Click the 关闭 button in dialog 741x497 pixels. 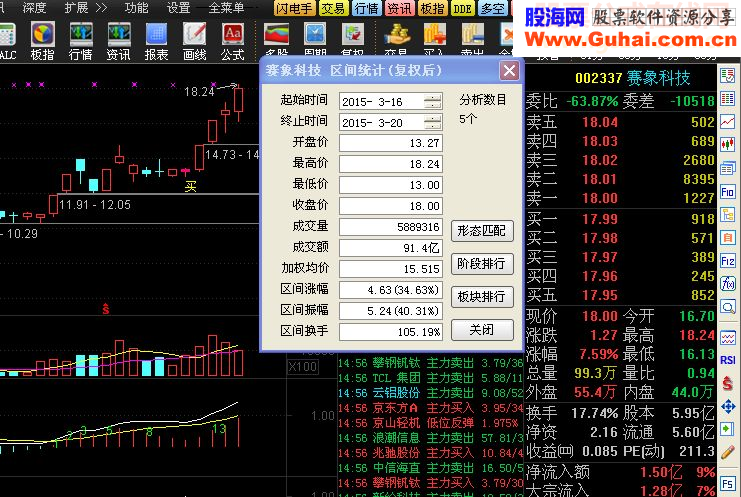(x=482, y=330)
